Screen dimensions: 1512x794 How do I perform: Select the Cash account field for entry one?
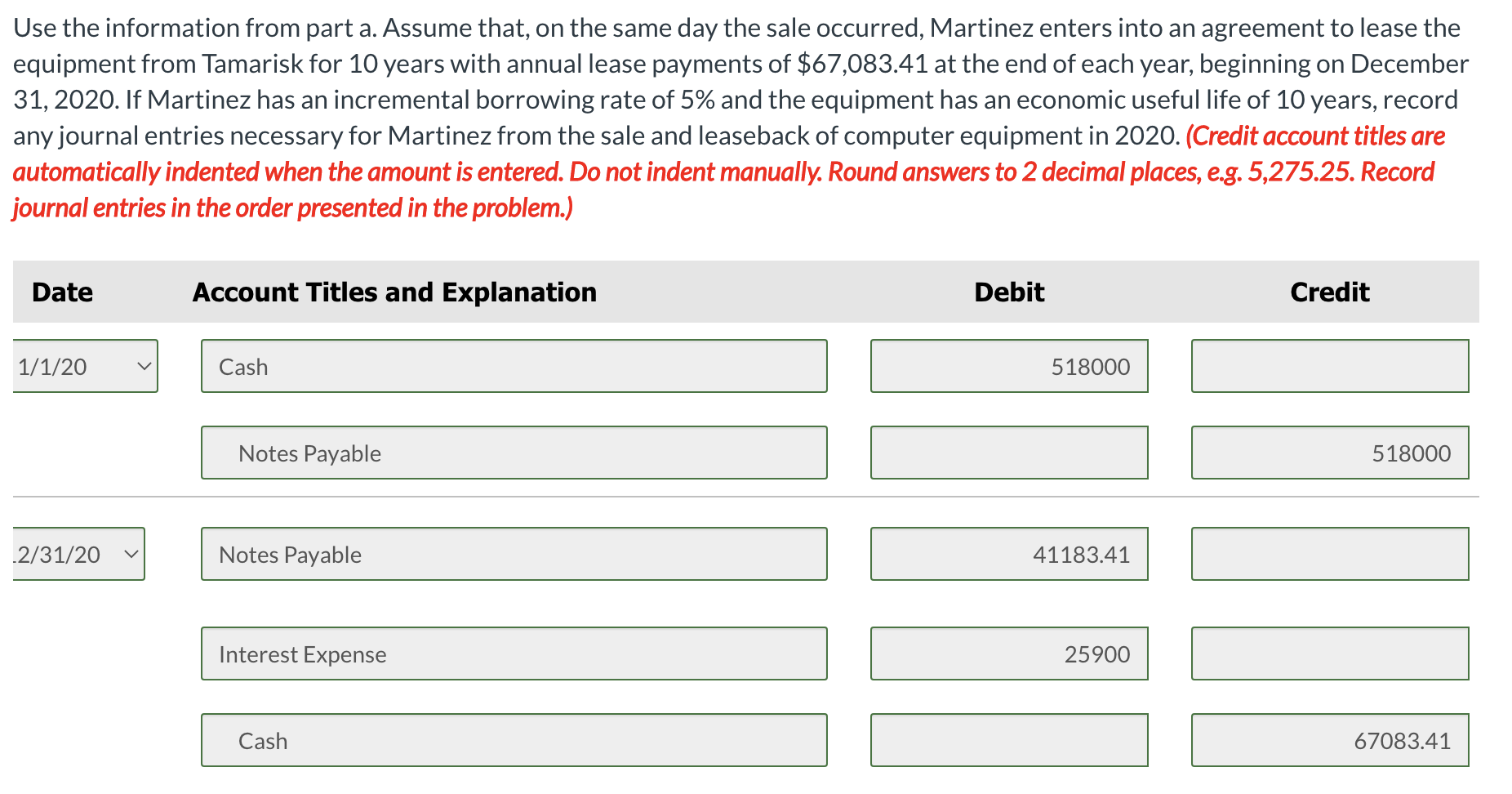click(x=513, y=366)
